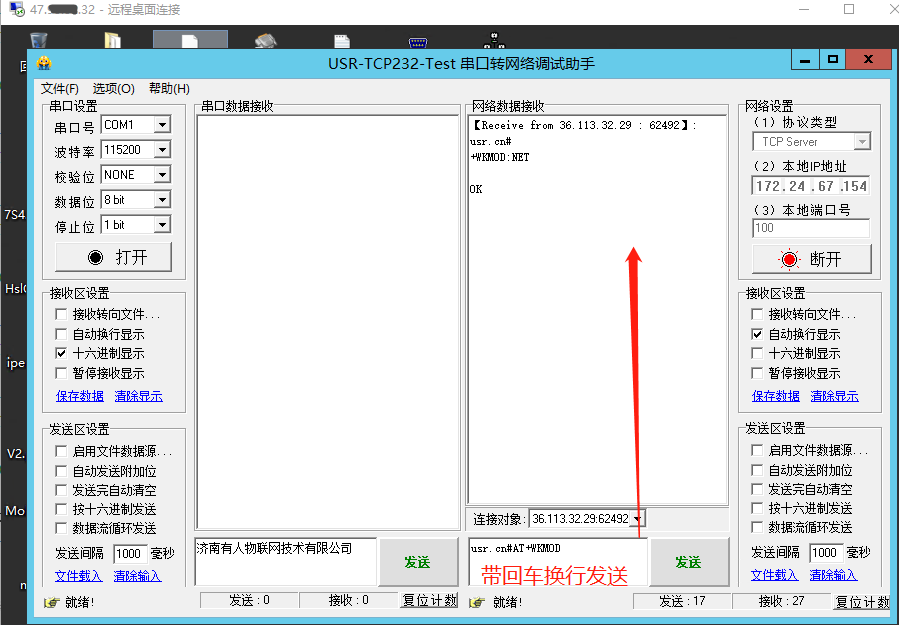The height and width of the screenshot is (625, 899).
Task: Expand the 校验位 NONE dropdown
Action: 162,174
